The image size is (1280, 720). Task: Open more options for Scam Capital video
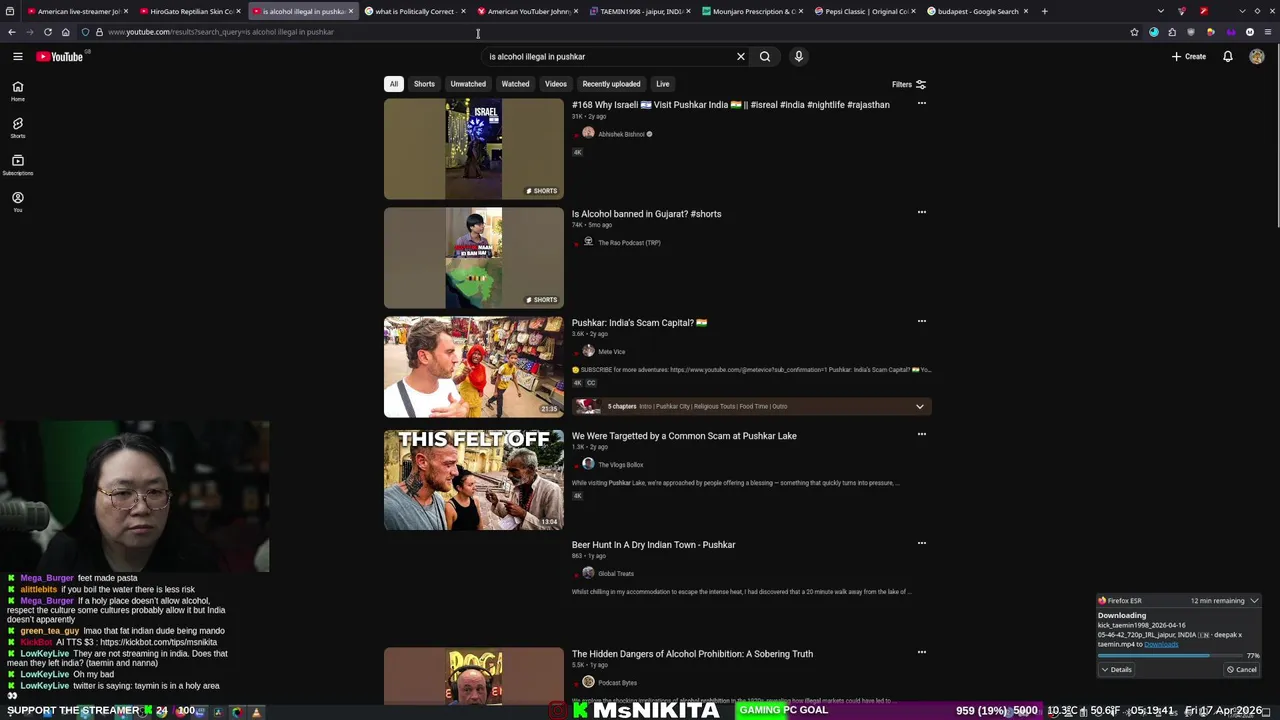pos(922,321)
